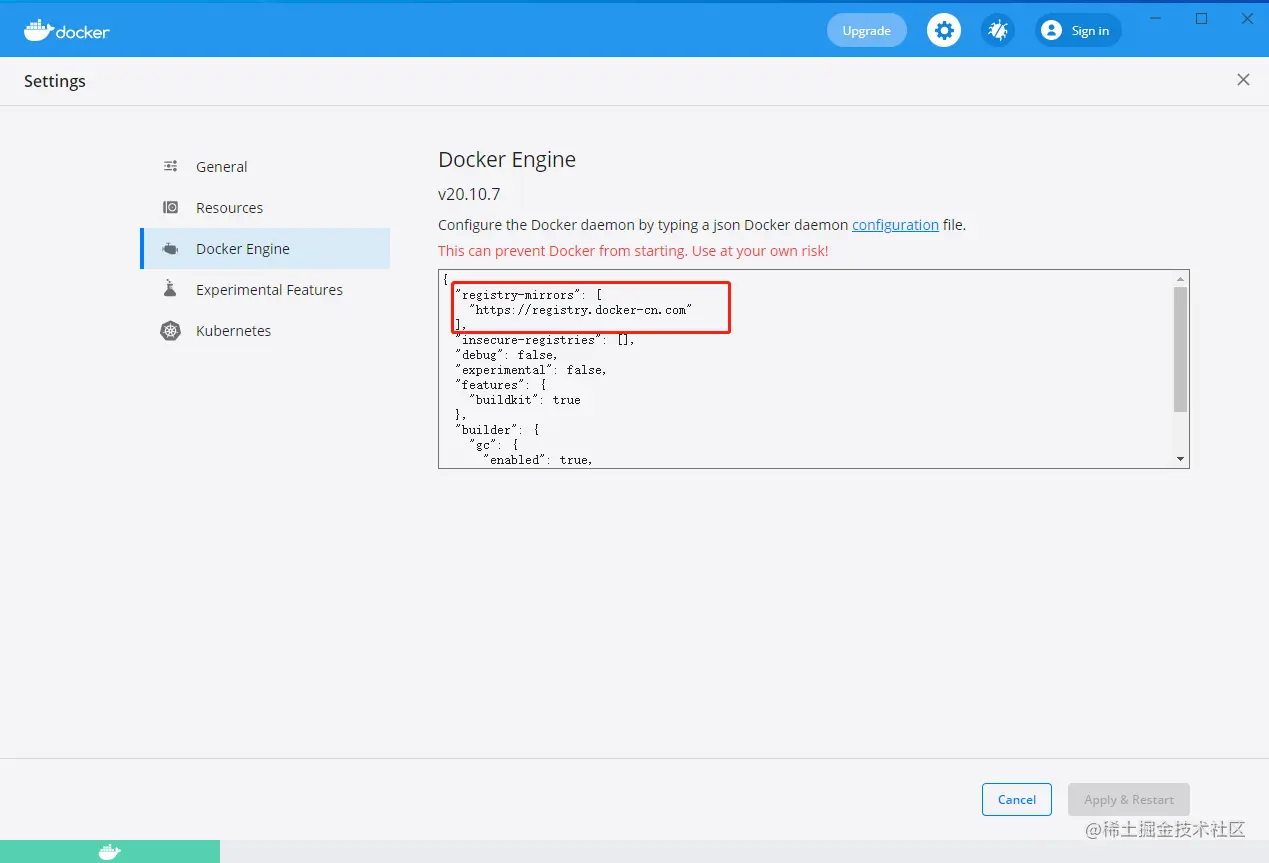Click the Cancel button
Viewport: 1269px width, 863px height.
[1017, 799]
